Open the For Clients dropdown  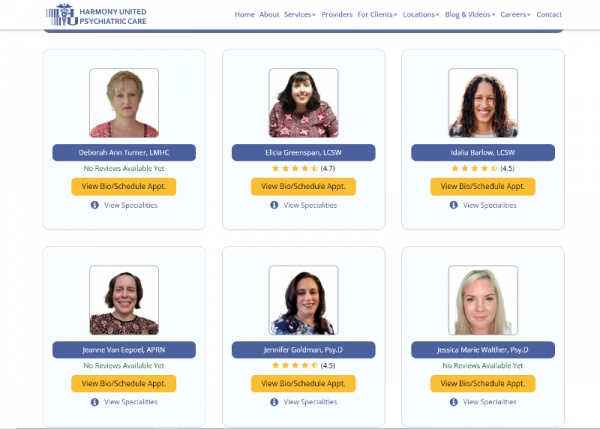coord(377,15)
